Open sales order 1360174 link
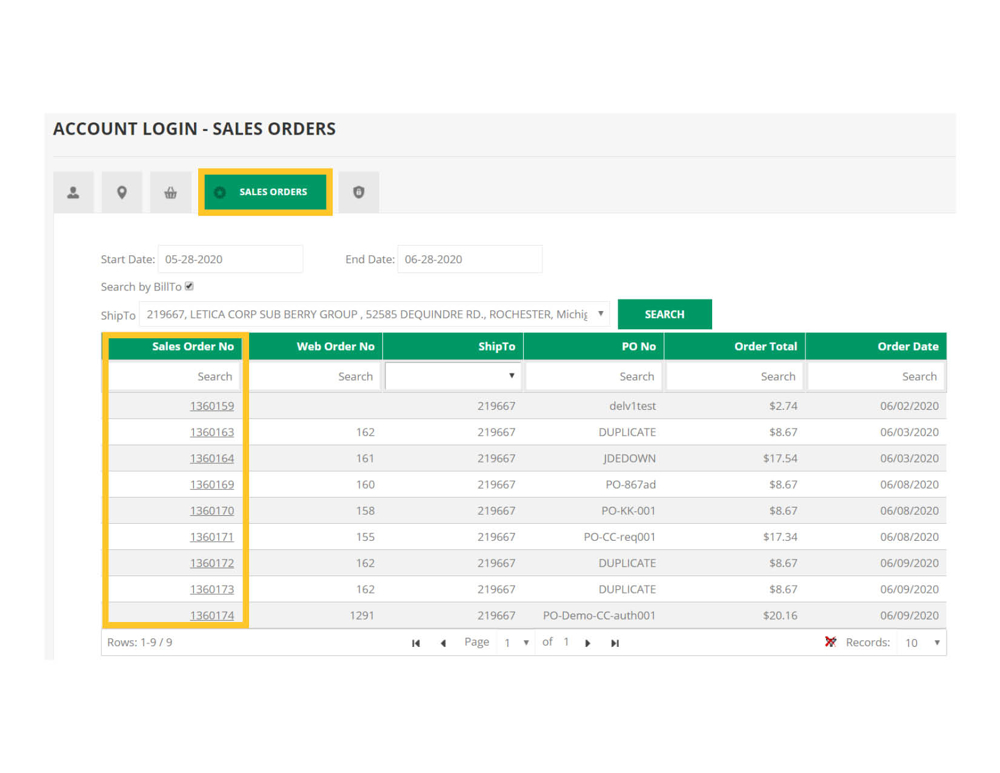The width and height of the screenshot is (1000, 773). (x=212, y=615)
